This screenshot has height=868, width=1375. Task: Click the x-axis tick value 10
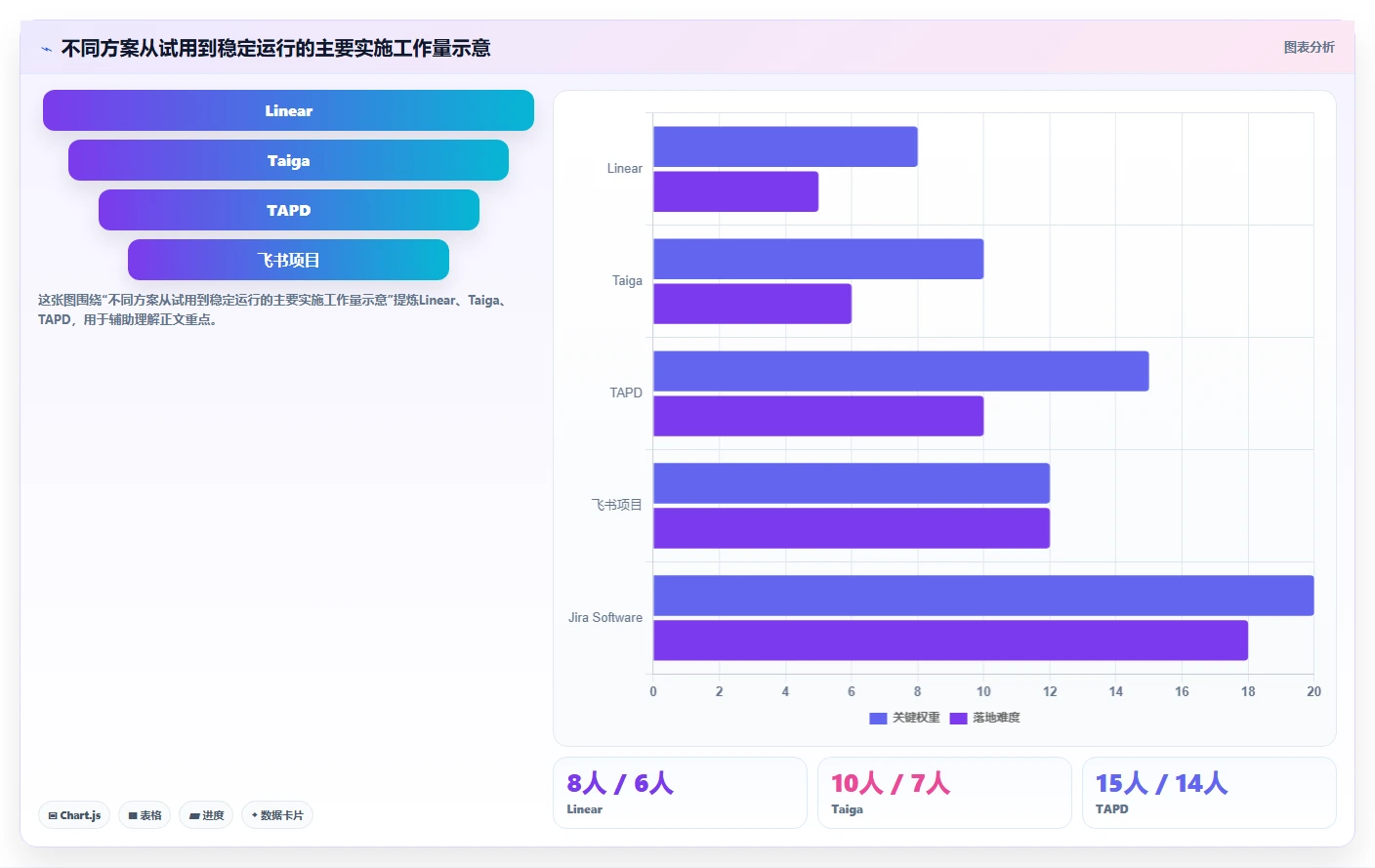(x=983, y=691)
